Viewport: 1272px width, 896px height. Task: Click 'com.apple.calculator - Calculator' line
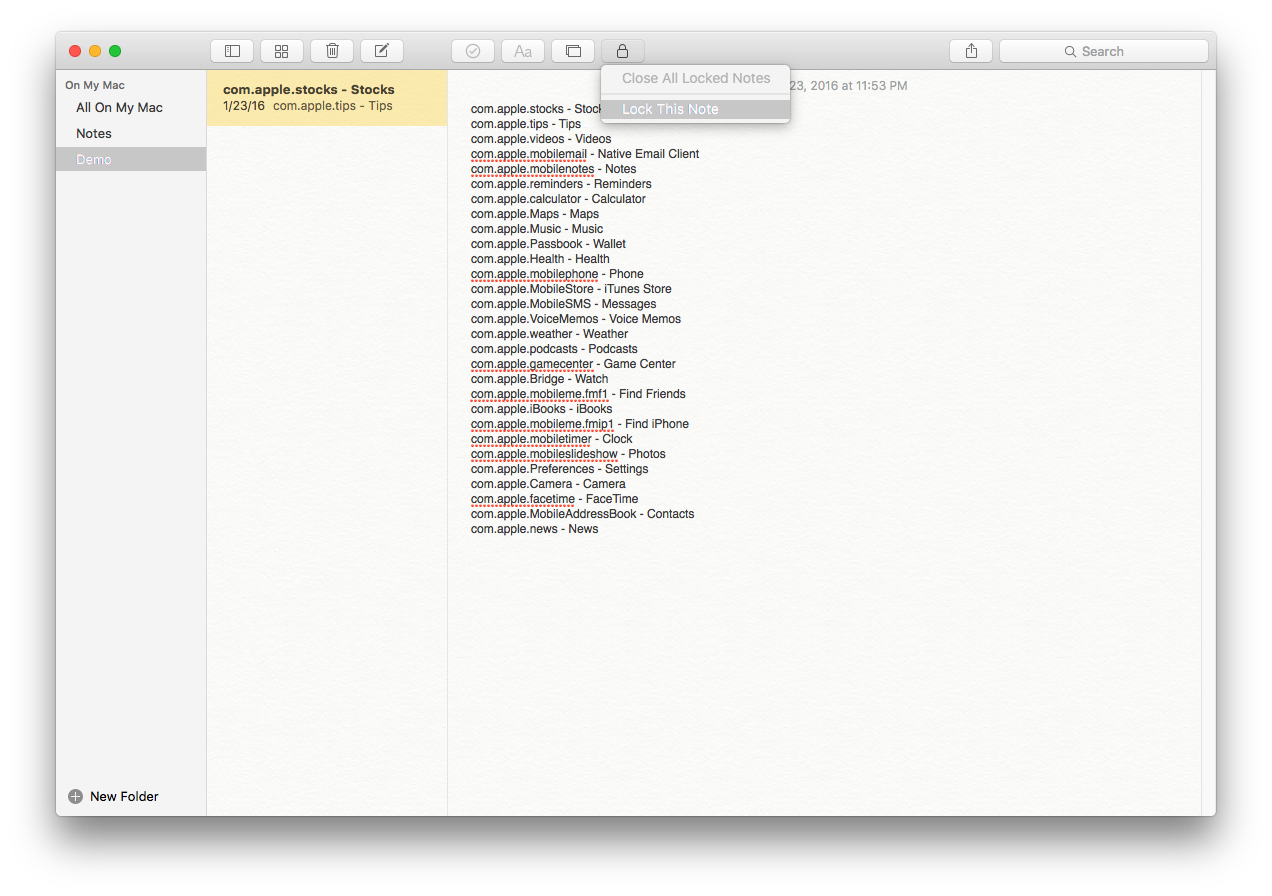click(558, 199)
